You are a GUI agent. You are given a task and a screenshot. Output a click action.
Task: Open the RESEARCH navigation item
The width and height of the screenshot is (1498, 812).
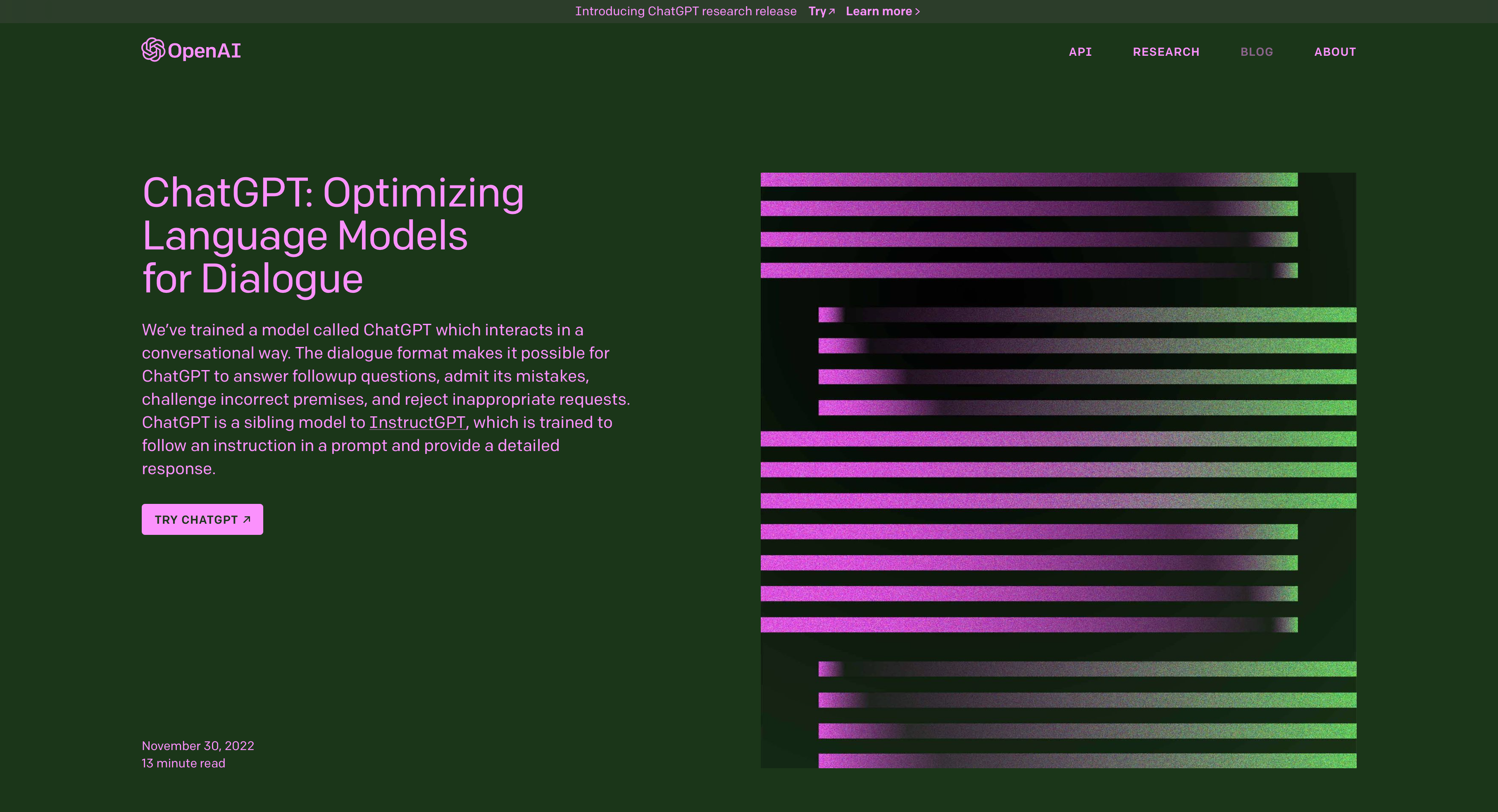pyautogui.click(x=1166, y=52)
